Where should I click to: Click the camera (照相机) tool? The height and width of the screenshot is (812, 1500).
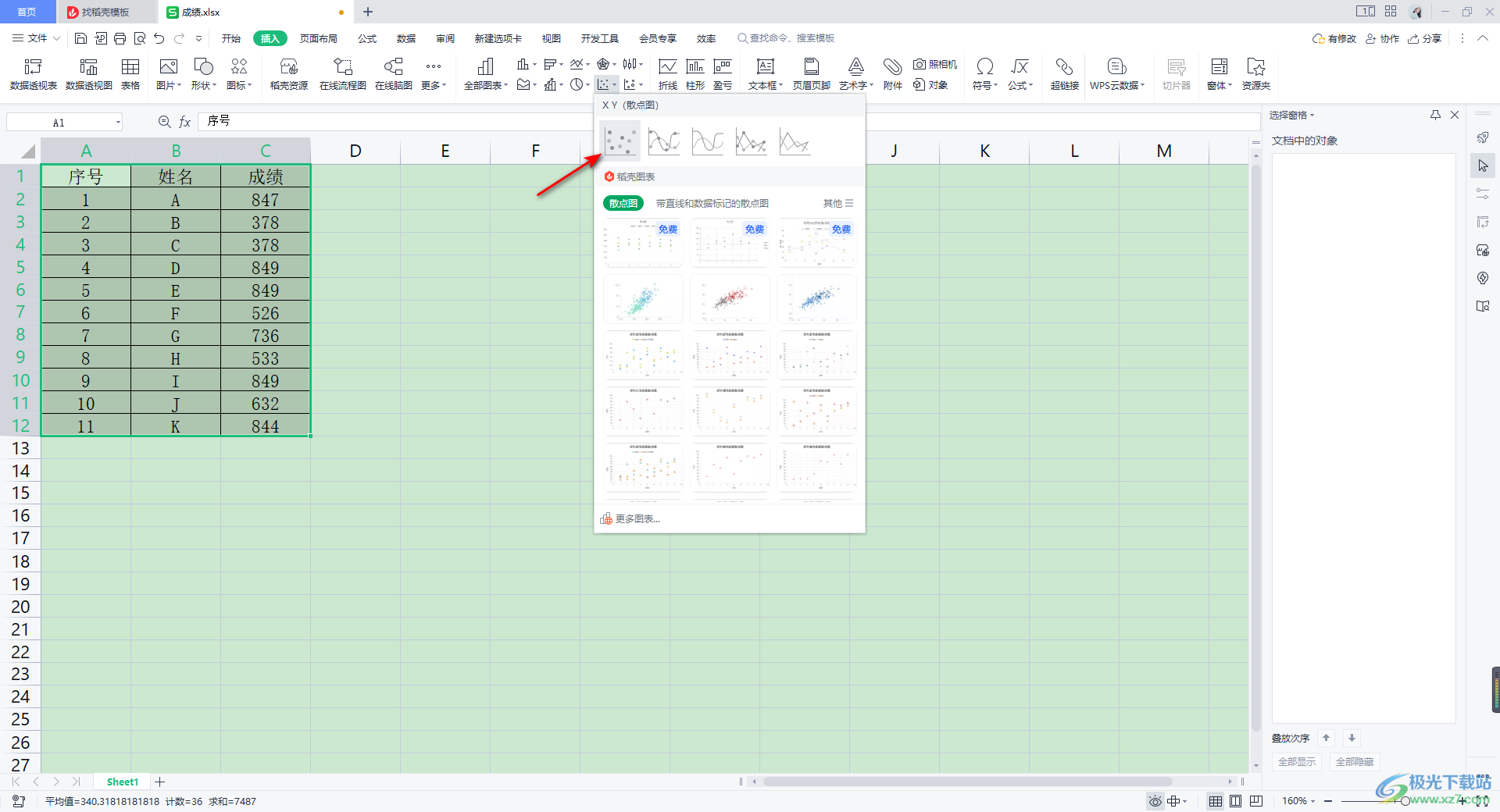click(935, 64)
